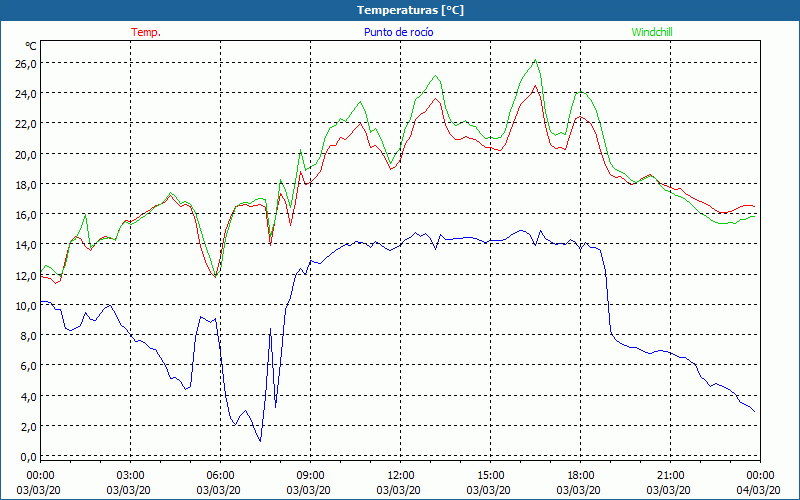
Task: Click the '26,0' y-axis value
Action: [x=26, y=64]
